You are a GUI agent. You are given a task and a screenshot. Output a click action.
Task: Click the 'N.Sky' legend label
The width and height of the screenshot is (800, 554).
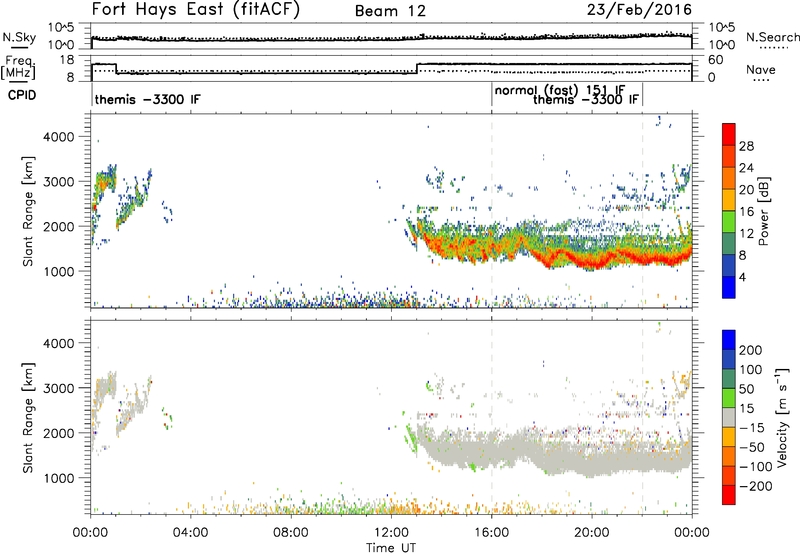pos(19,37)
